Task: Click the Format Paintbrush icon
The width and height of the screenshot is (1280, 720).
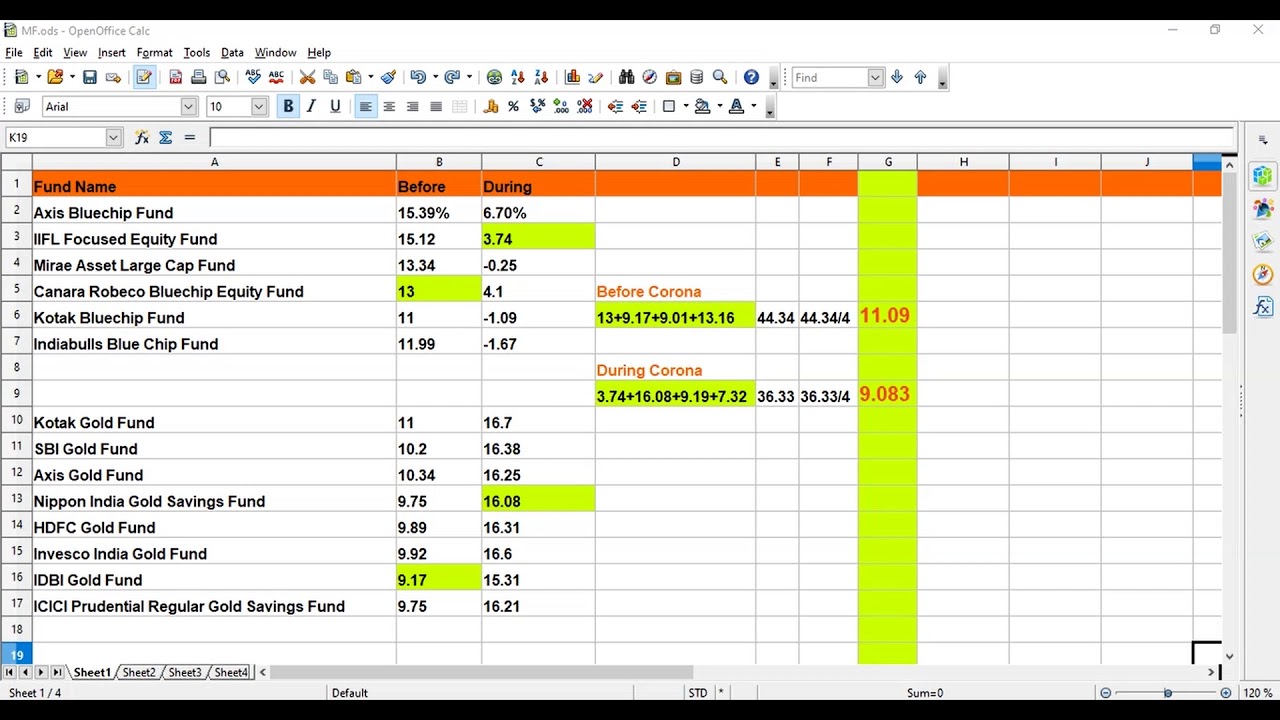Action: 388,77
